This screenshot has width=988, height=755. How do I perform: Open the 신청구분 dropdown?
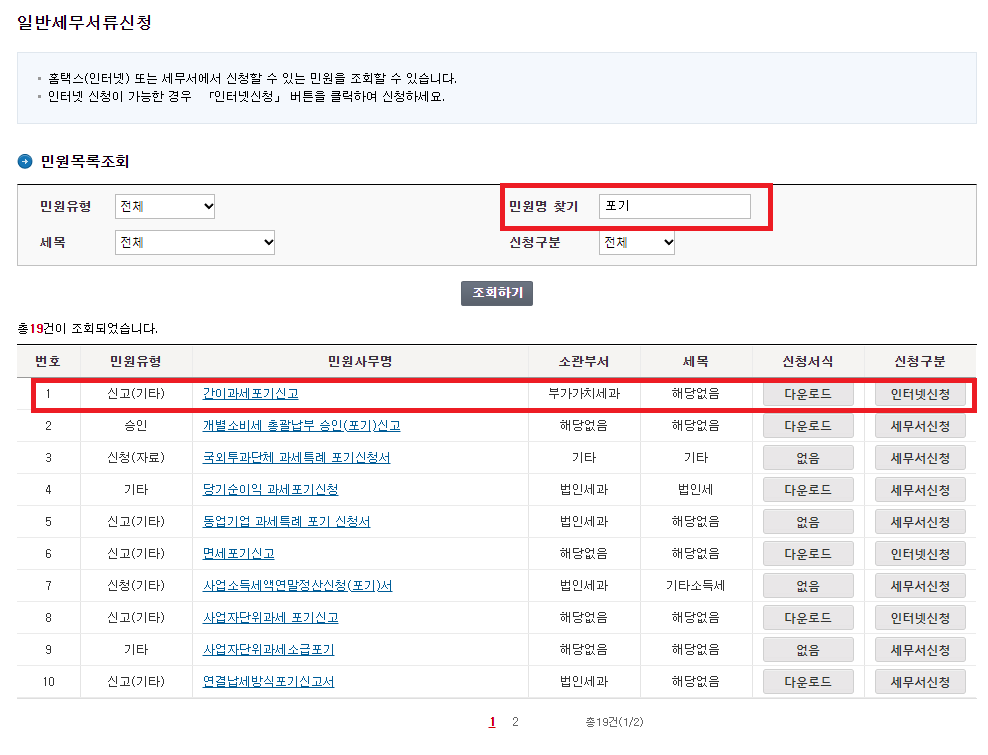click(636, 241)
